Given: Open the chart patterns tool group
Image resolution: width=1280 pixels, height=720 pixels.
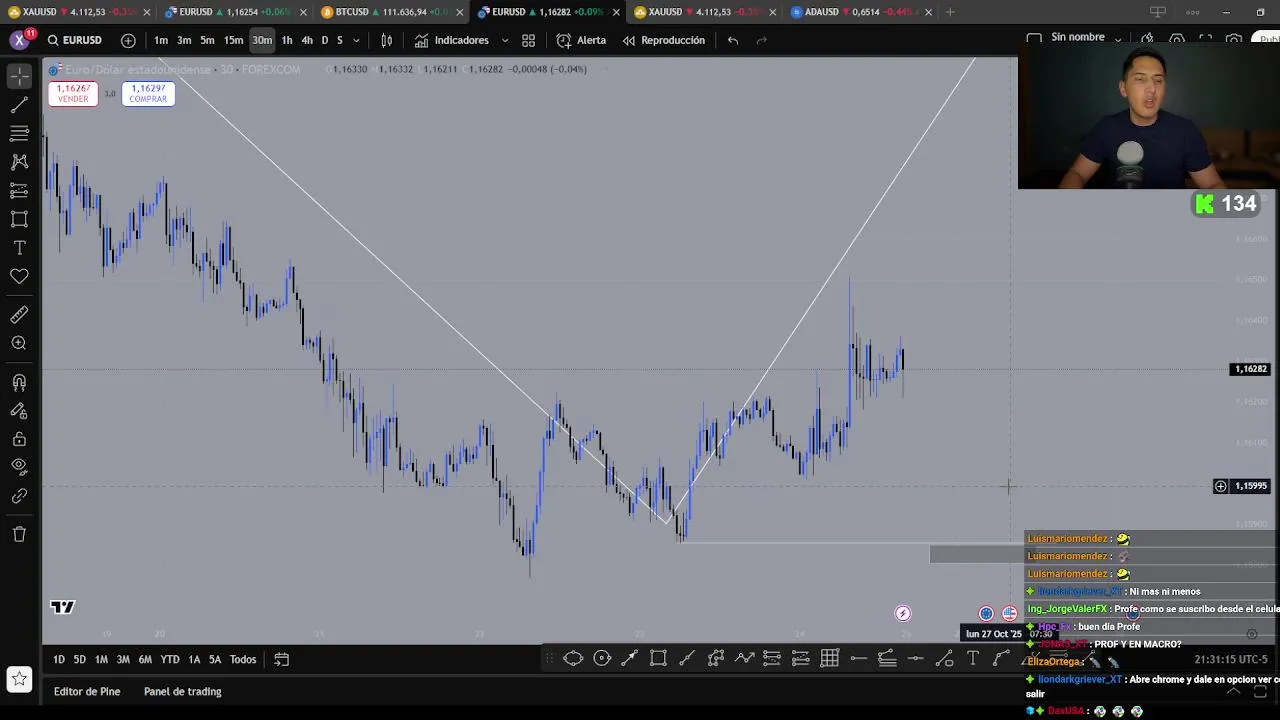Looking at the screenshot, I should pos(19,162).
